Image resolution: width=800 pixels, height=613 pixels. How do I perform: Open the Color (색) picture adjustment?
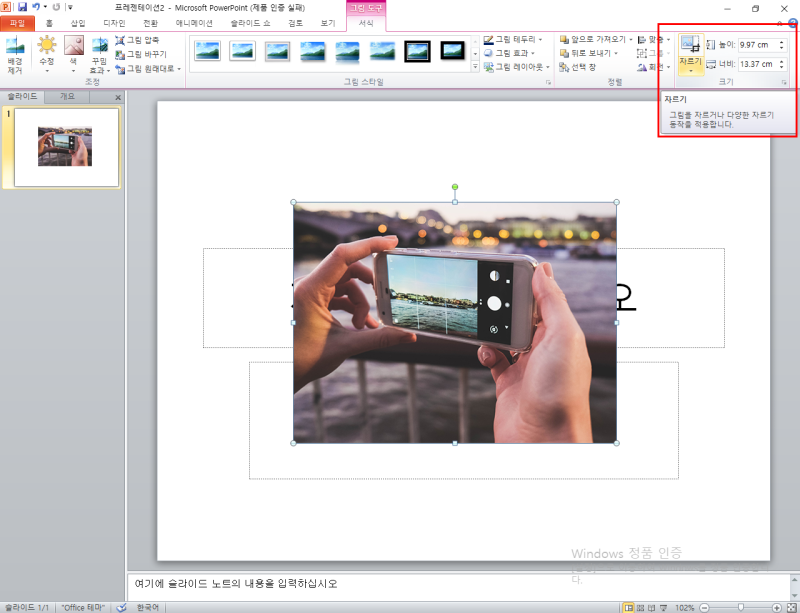[x=73, y=55]
